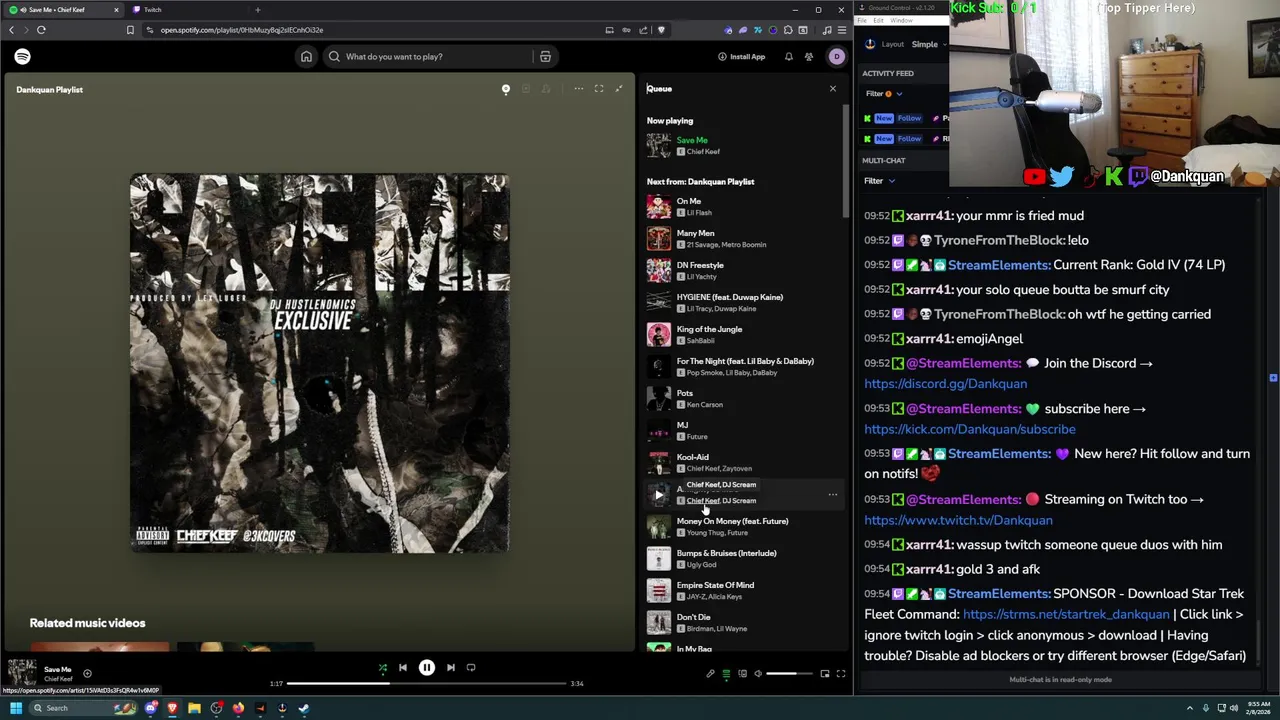Adjust the volume slider
1280x720 pixels.
[x=790, y=674]
